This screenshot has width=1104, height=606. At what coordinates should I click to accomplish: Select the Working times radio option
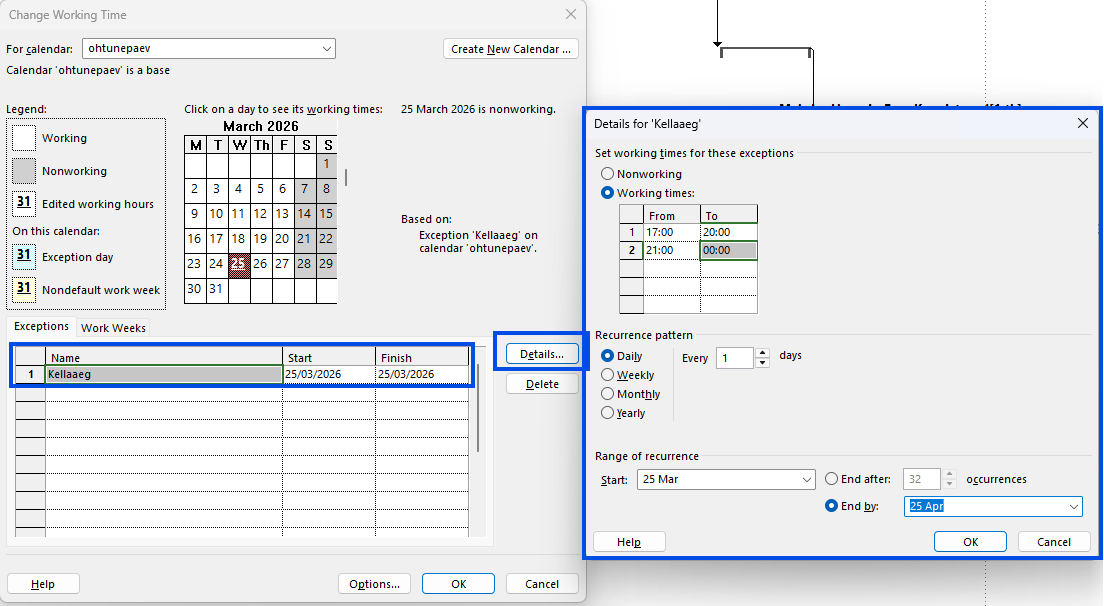pos(607,193)
